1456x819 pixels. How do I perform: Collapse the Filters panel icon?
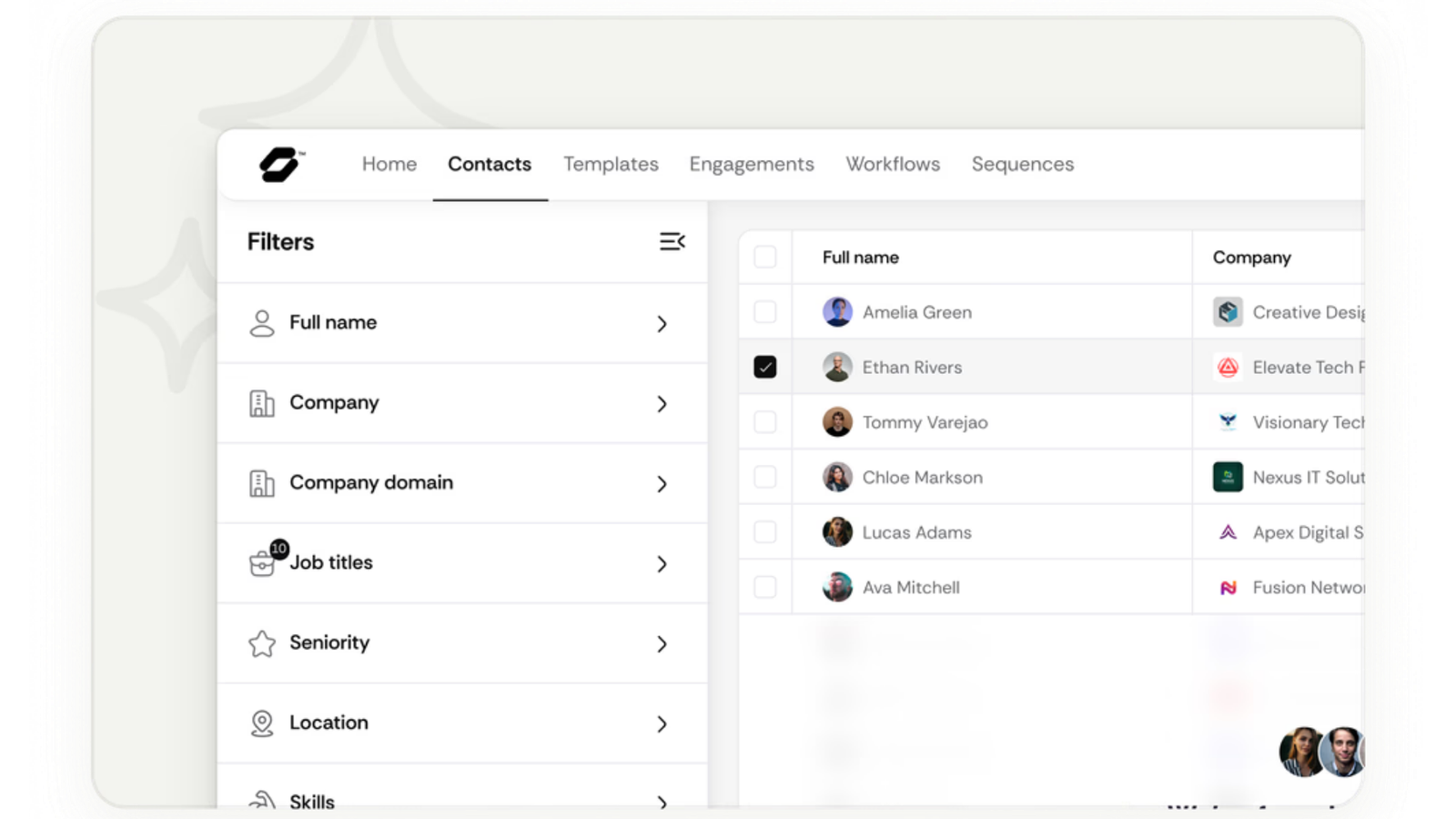pyautogui.click(x=672, y=241)
